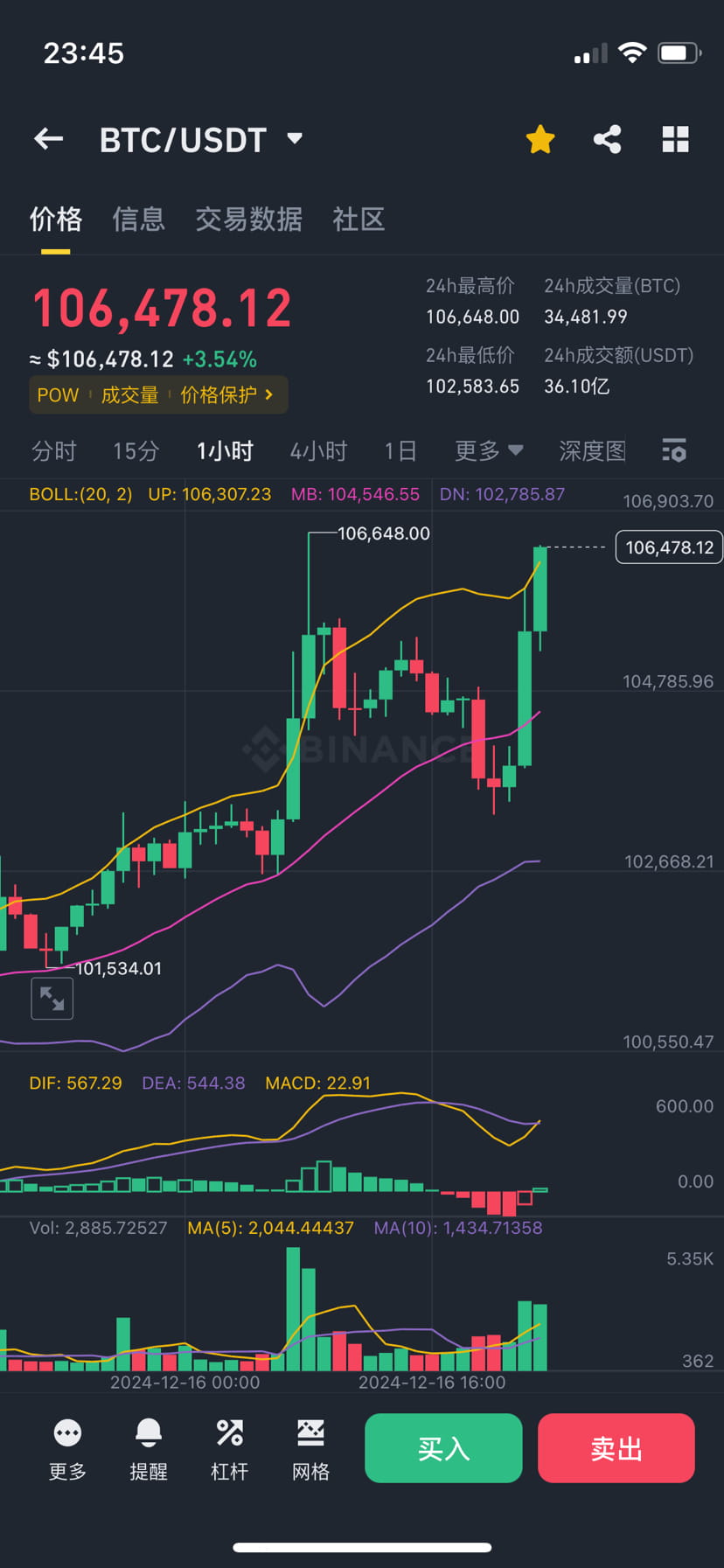Tap the MACD: 22.91 label
The image size is (724, 1568).
pyautogui.click(x=317, y=1083)
